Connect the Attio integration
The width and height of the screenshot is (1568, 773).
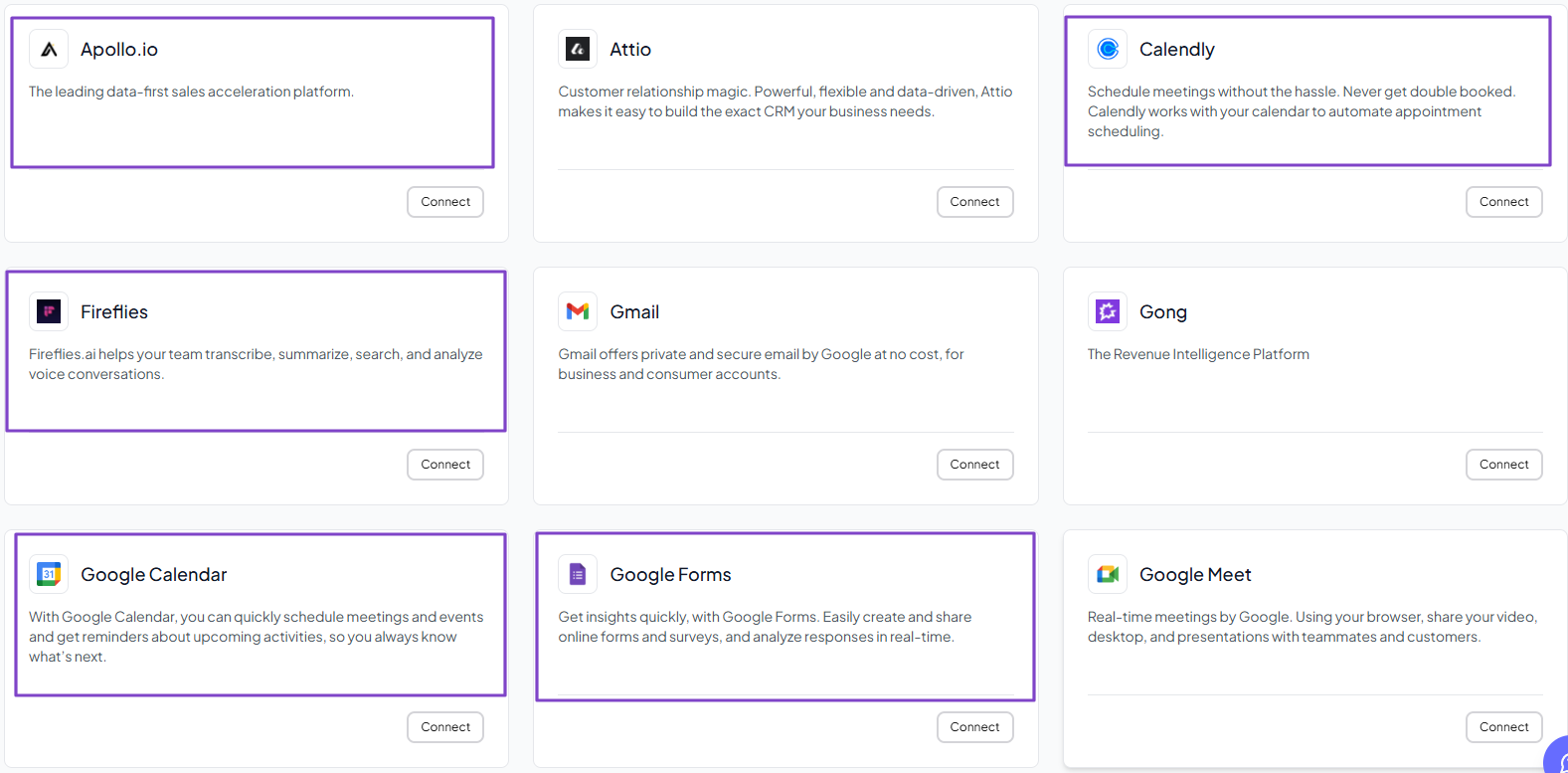[x=974, y=202]
